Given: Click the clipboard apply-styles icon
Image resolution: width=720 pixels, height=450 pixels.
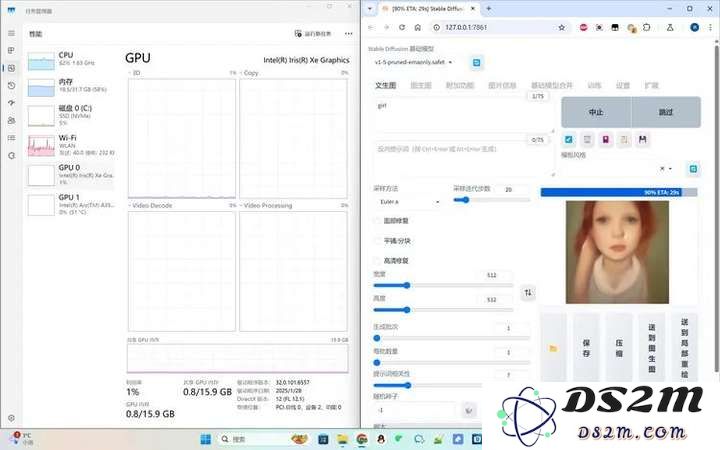Looking at the screenshot, I should (624, 139).
